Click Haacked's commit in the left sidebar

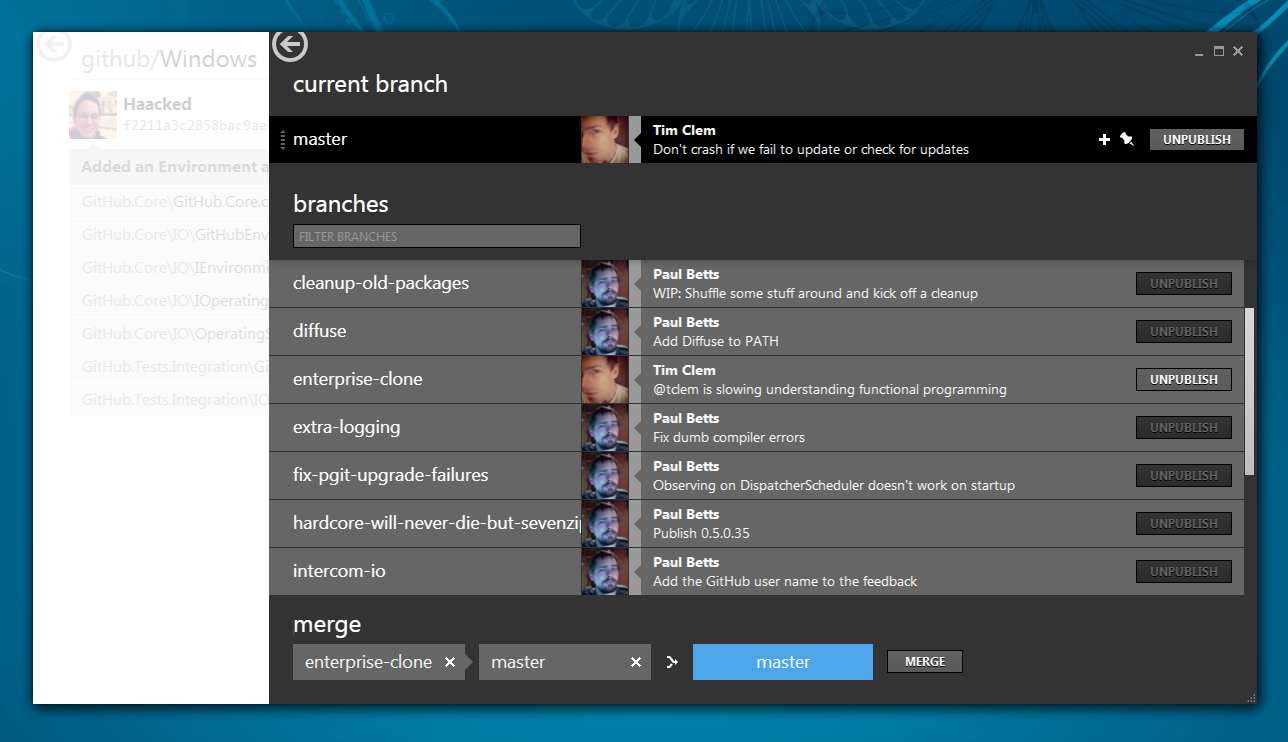(x=150, y=113)
